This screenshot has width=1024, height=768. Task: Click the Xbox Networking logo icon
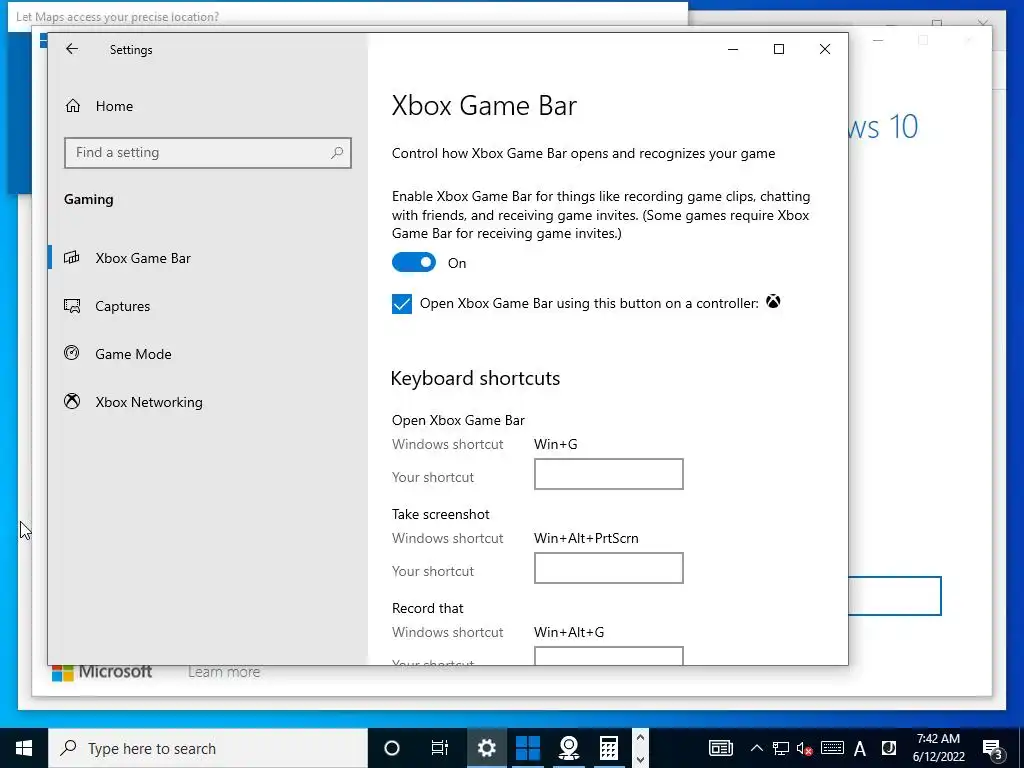pyautogui.click(x=72, y=401)
